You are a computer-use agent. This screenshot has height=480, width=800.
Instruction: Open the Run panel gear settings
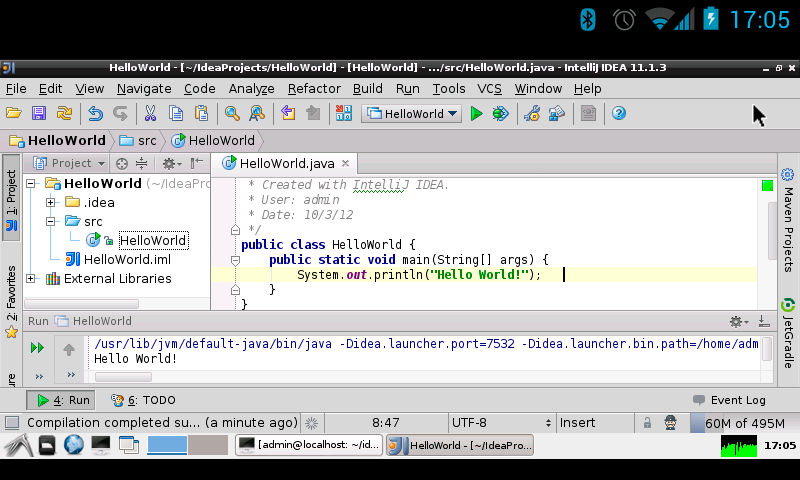(738, 321)
